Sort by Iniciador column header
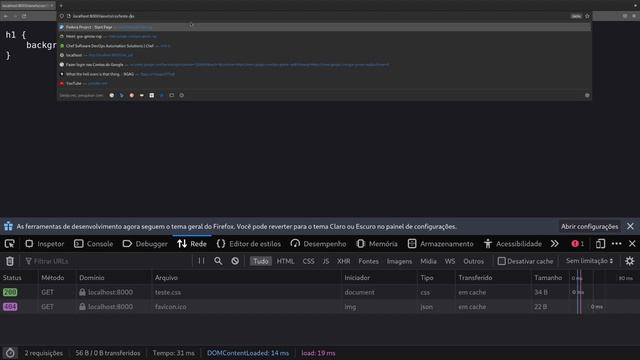Image resolution: width=640 pixels, height=360 pixels. click(x=378, y=278)
